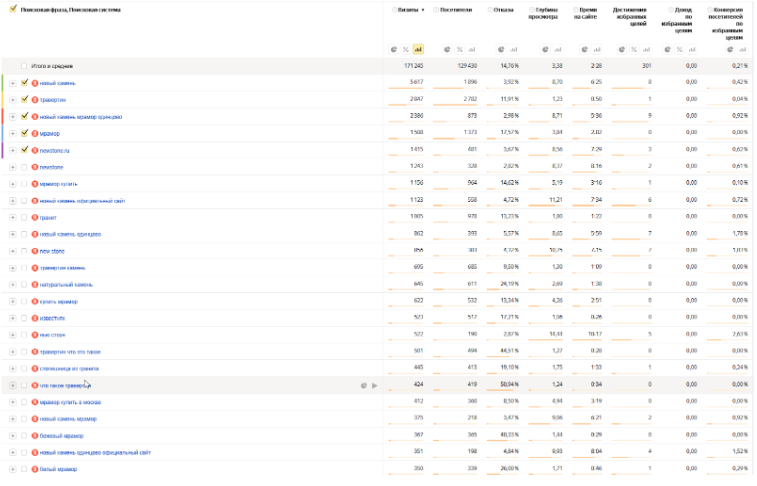Screen dimensions: 757x486
Task: Show bar chart for Время на сайте
Action: 597,49
